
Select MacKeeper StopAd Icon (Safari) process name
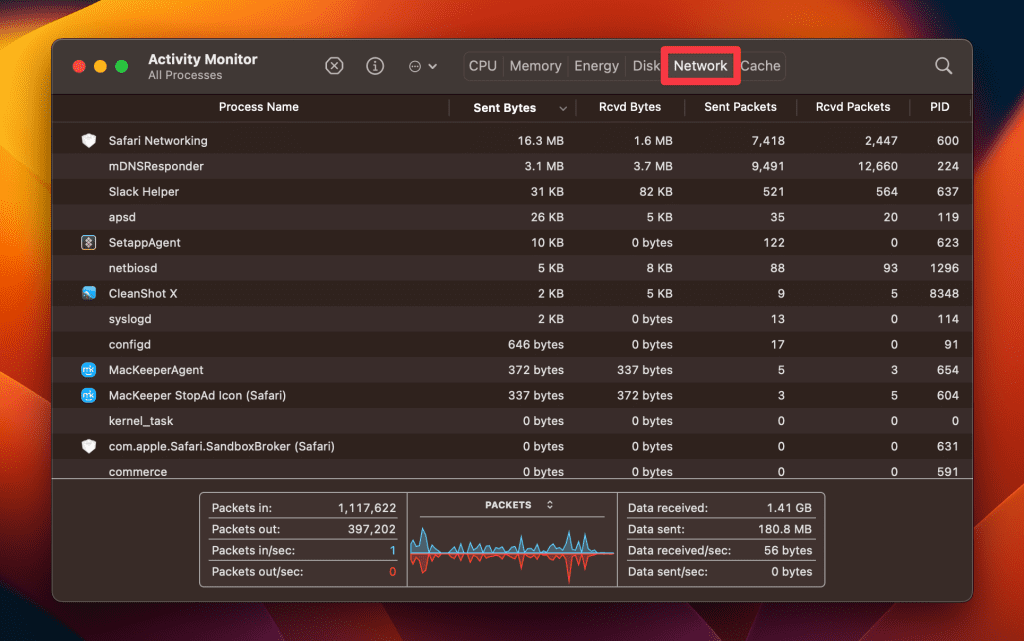pyautogui.click(x=197, y=395)
